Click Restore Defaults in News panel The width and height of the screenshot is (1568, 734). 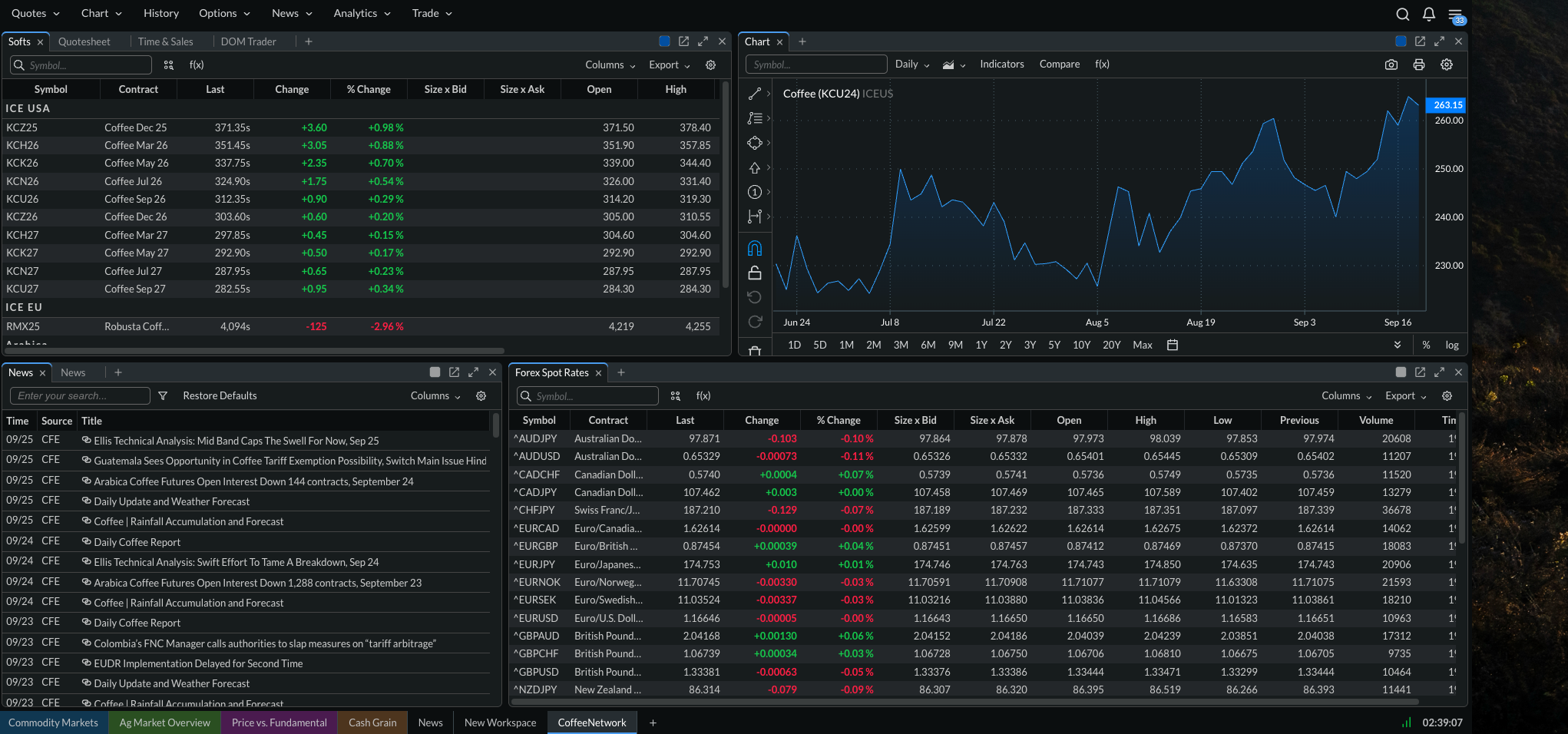[x=220, y=396]
